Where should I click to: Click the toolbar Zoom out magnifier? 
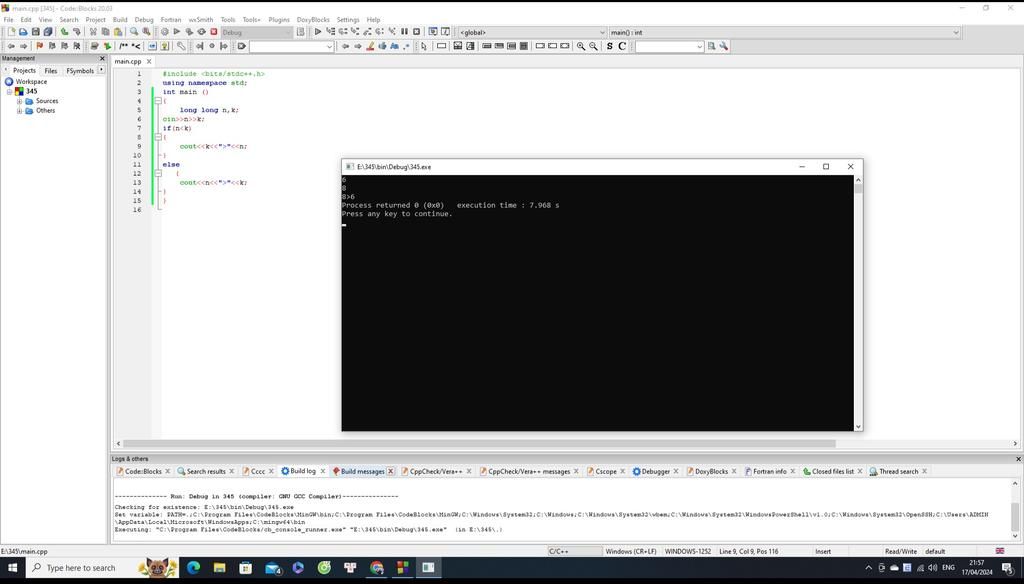593,46
